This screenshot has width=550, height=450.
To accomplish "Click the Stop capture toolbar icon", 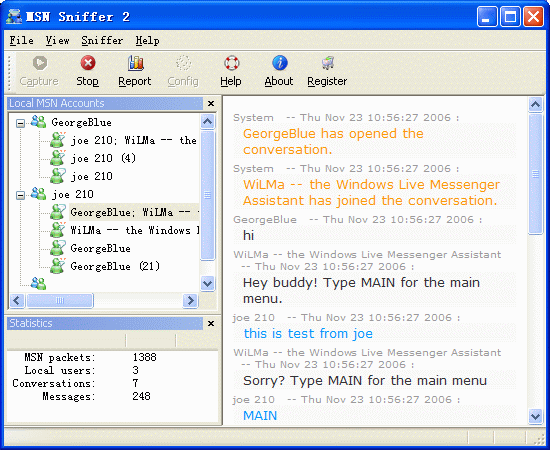I will (88, 63).
